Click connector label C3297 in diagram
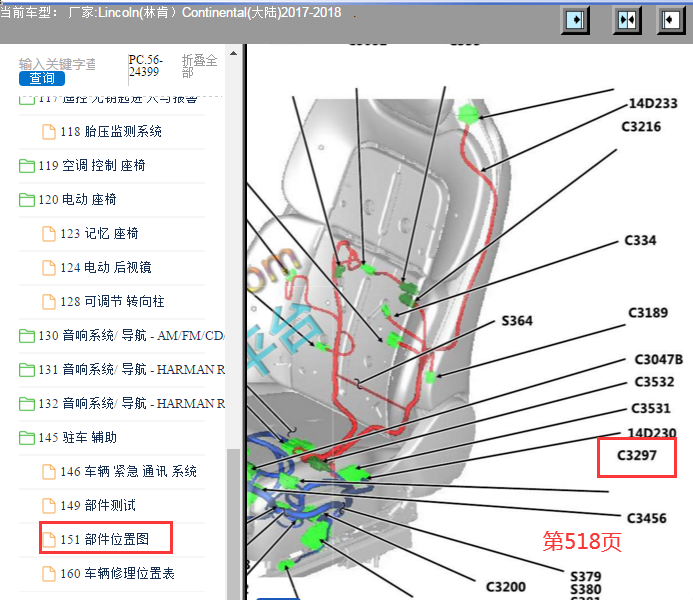 [637, 456]
